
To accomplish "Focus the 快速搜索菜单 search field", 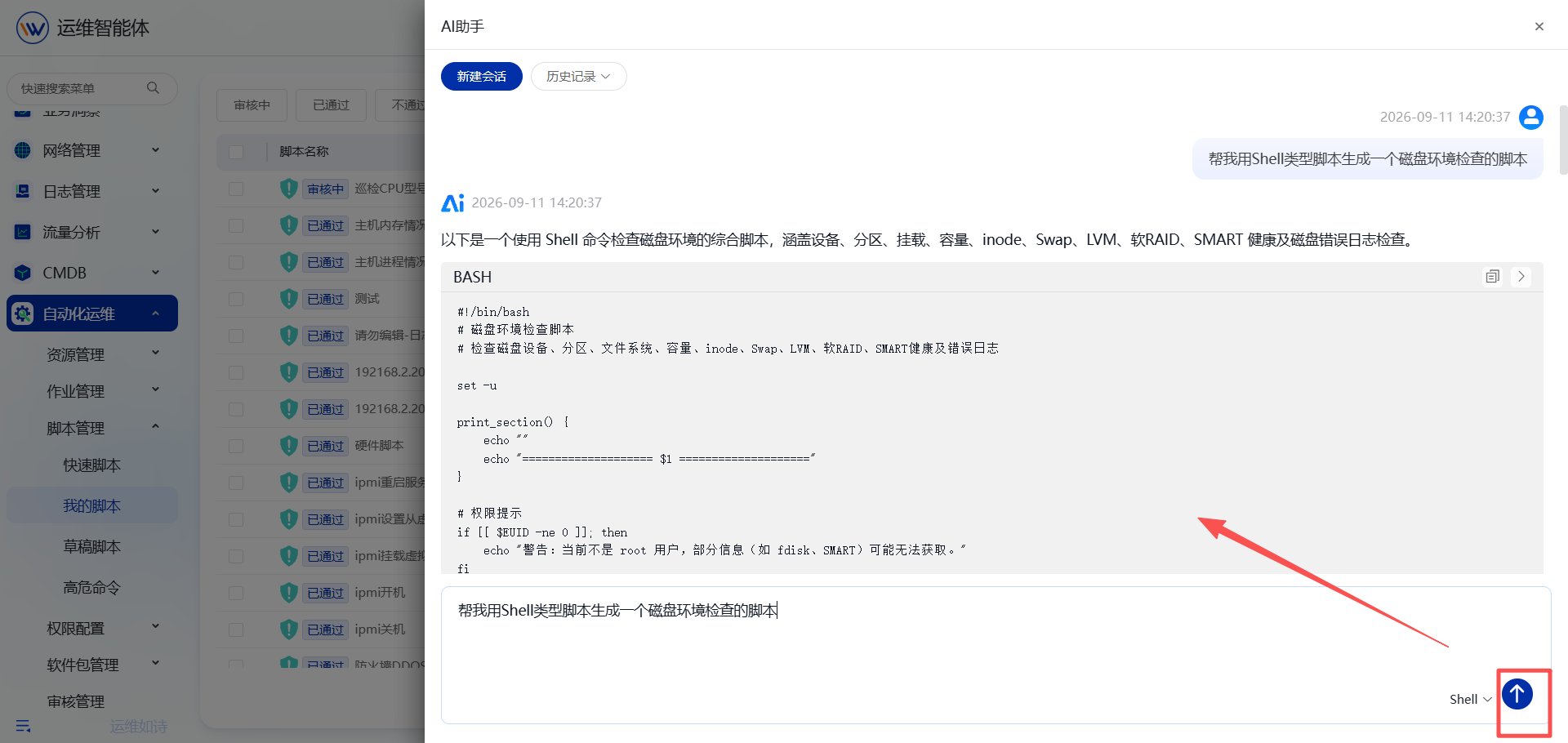I will [91, 88].
